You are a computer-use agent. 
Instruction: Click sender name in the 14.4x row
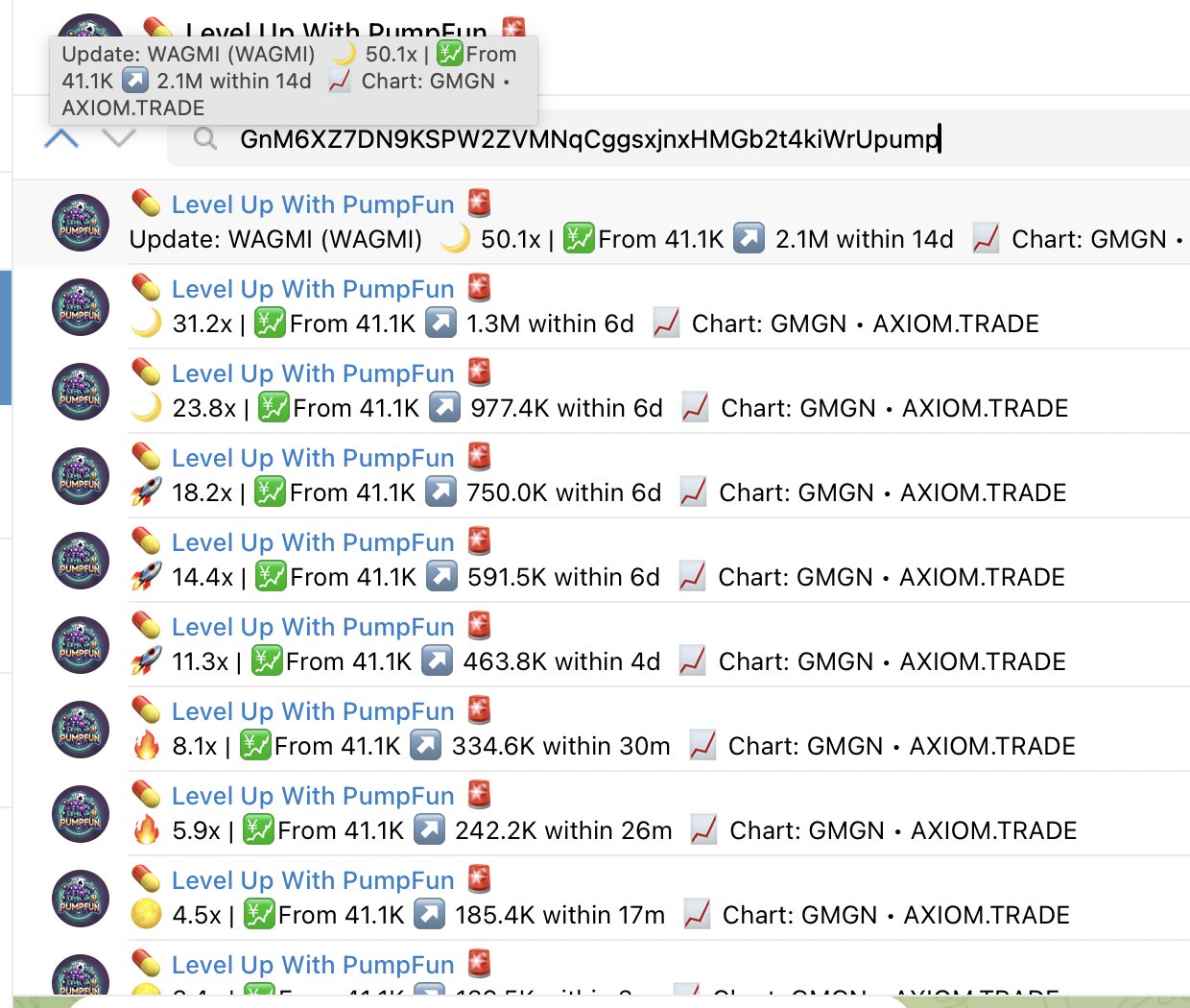[313, 542]
